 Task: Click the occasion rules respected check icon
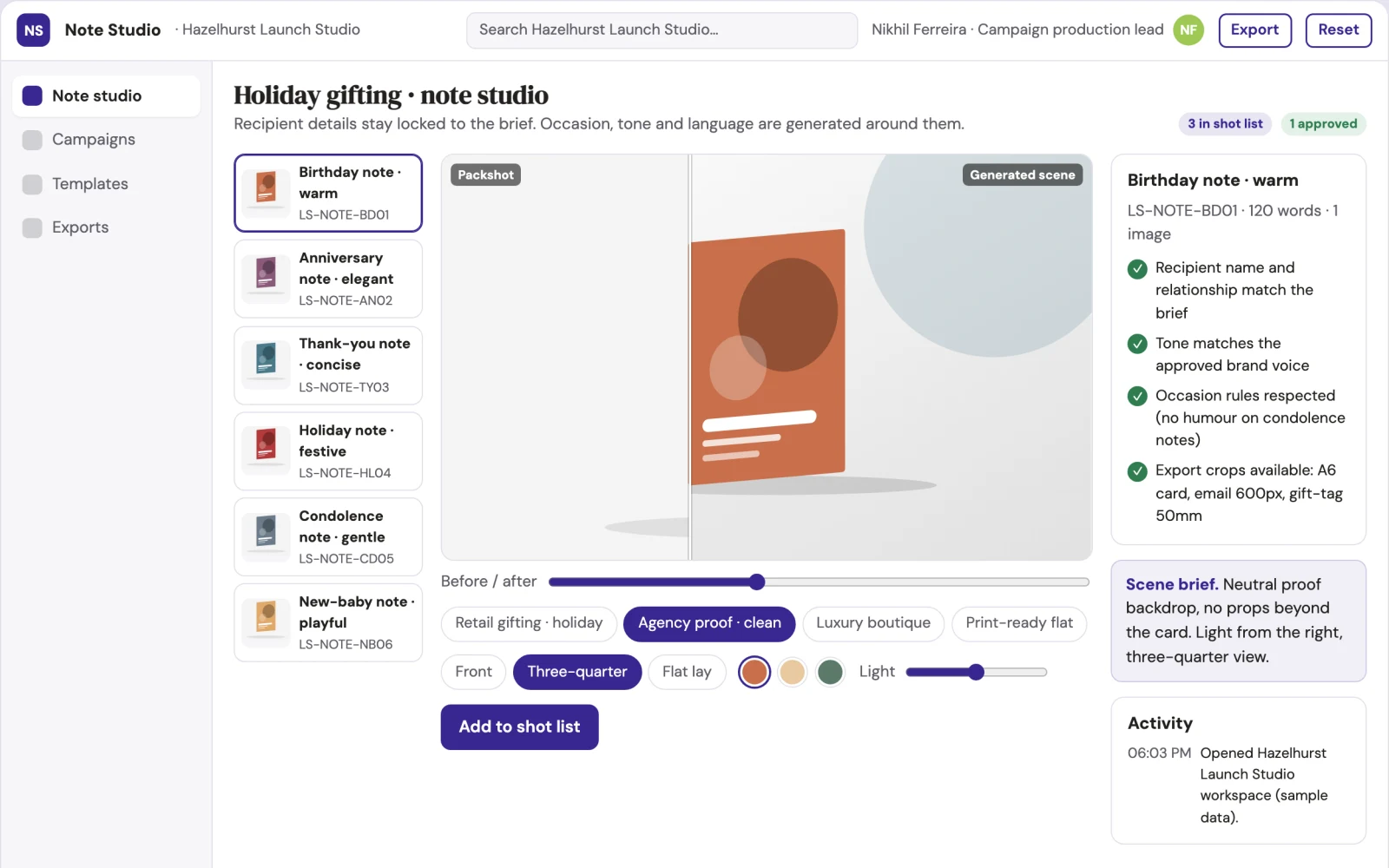tap(1137, 397)
